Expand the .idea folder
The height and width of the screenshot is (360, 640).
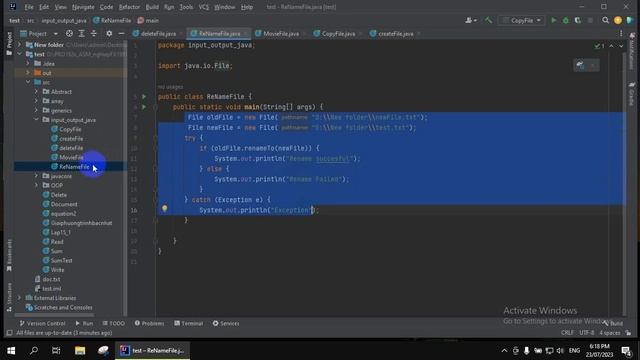[28, 63]
